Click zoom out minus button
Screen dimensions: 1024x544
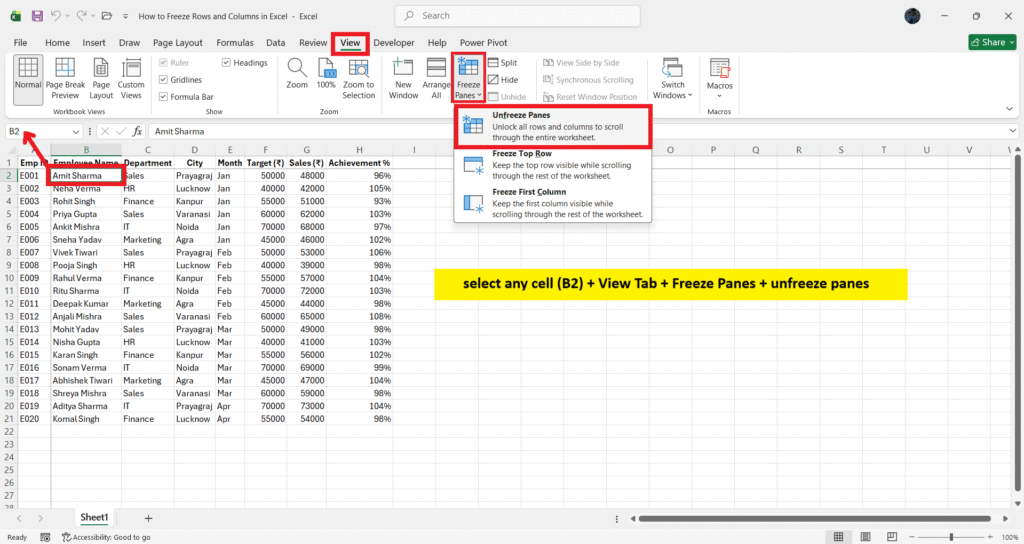[x=912, y=537]
